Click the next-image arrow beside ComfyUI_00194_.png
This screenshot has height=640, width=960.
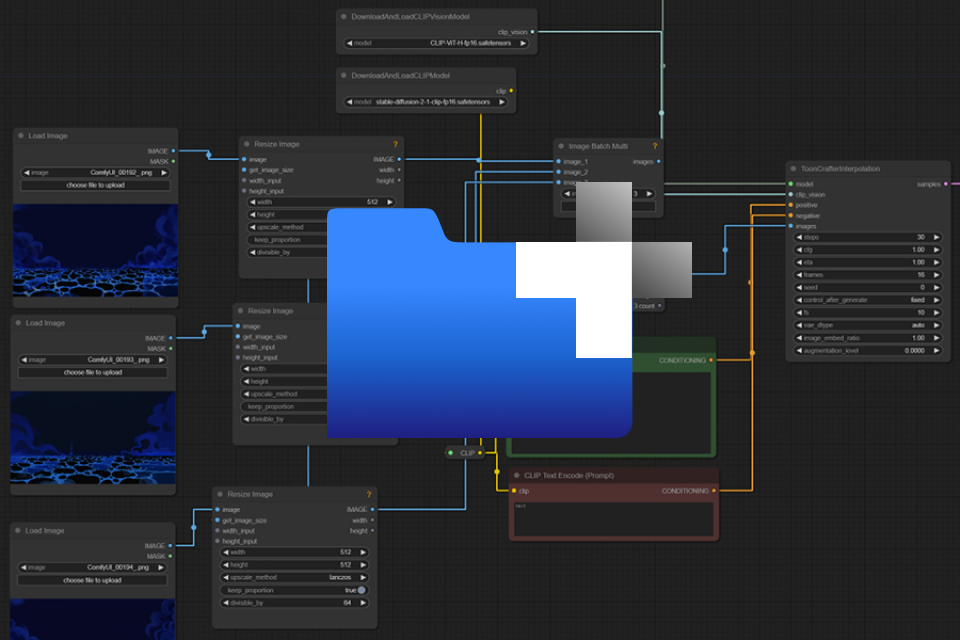161,567
